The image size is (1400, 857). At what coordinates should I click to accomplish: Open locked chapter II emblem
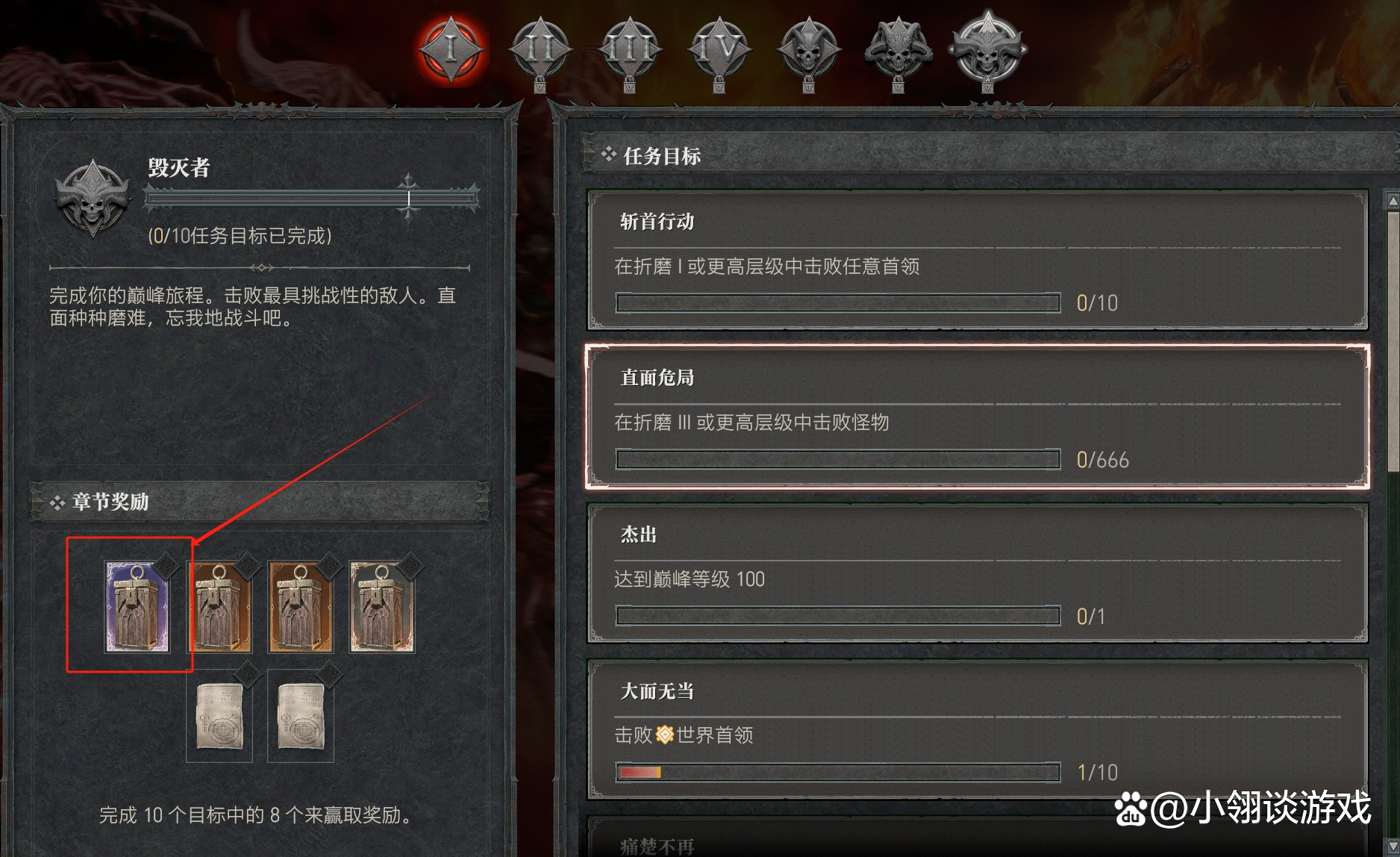point(540,52)
